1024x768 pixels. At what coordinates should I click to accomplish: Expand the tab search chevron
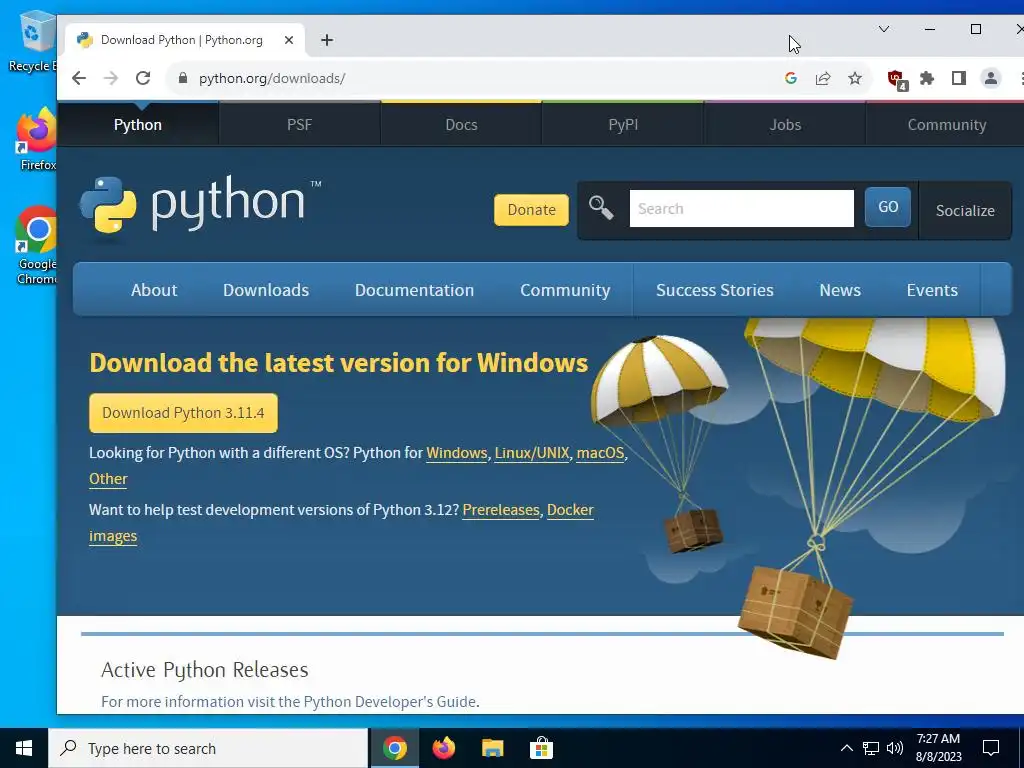point(884,29)
